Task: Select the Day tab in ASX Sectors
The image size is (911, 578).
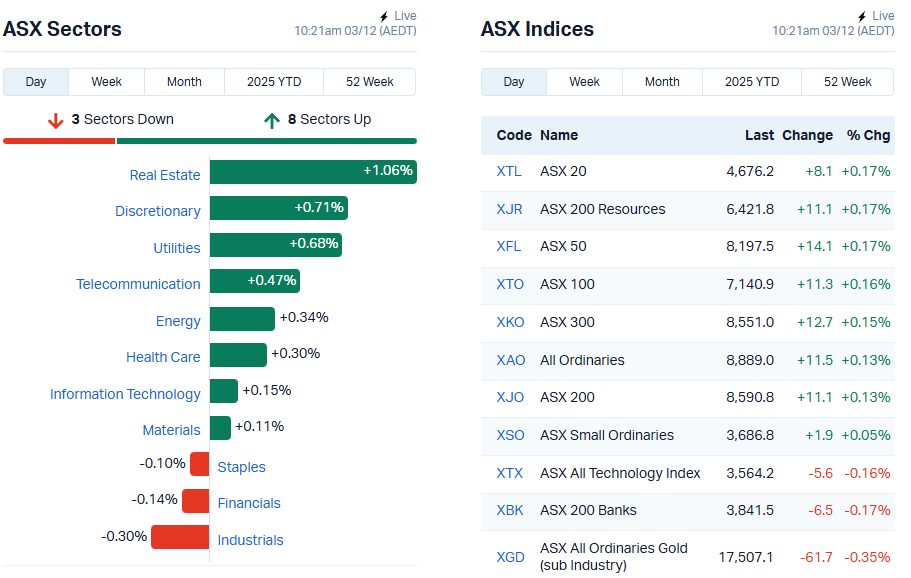Action: pos(36,82)
